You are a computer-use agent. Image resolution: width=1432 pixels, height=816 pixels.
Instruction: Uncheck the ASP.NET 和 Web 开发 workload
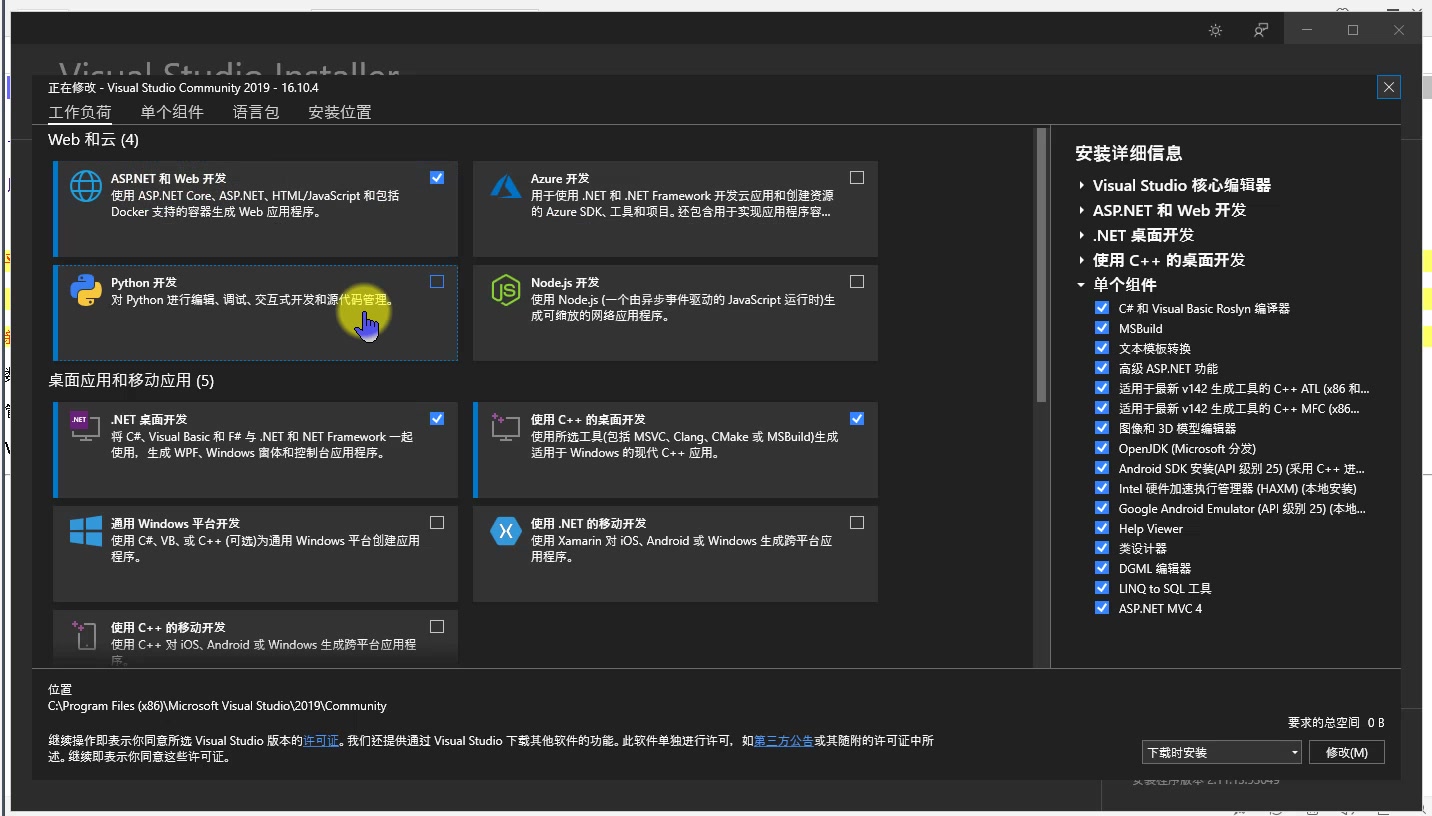[x=437, y=177]
